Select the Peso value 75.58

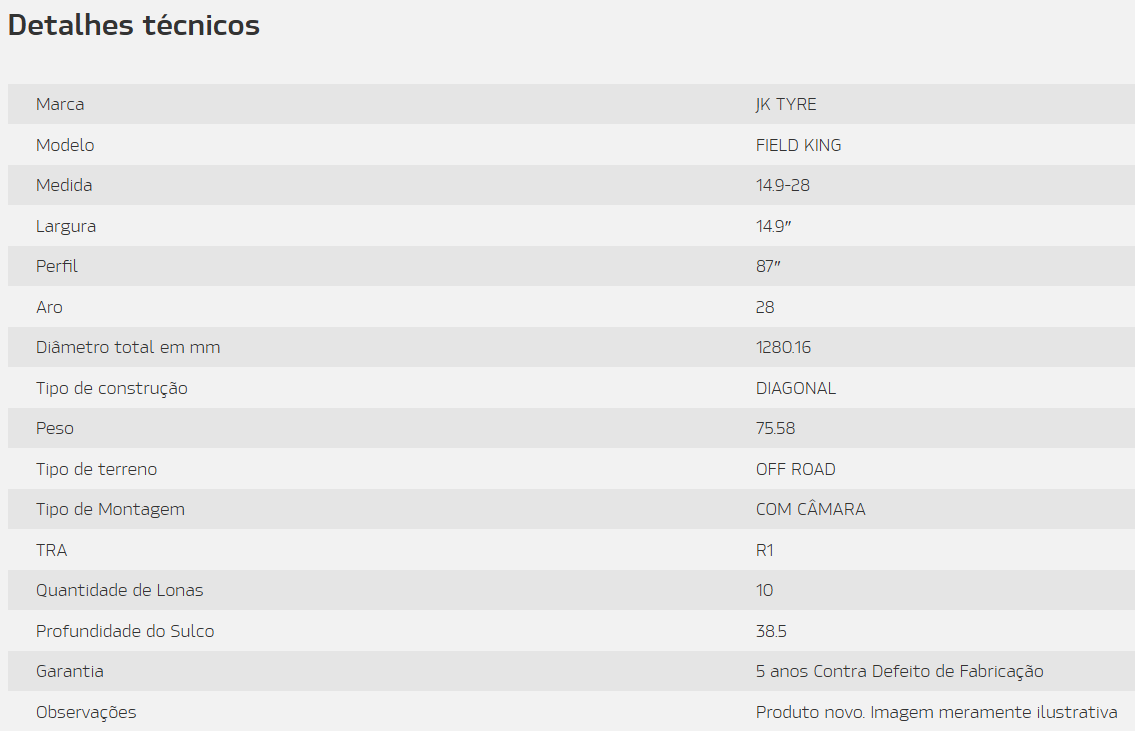point(775,428)
